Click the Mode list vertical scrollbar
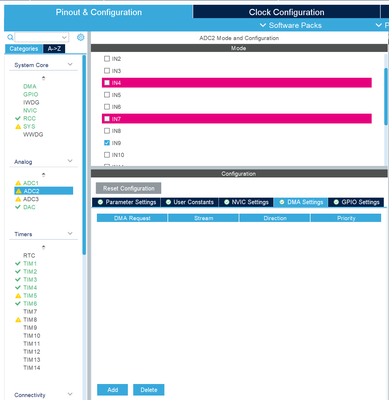This screenshot has width=389, height=400. pos(386,97)
